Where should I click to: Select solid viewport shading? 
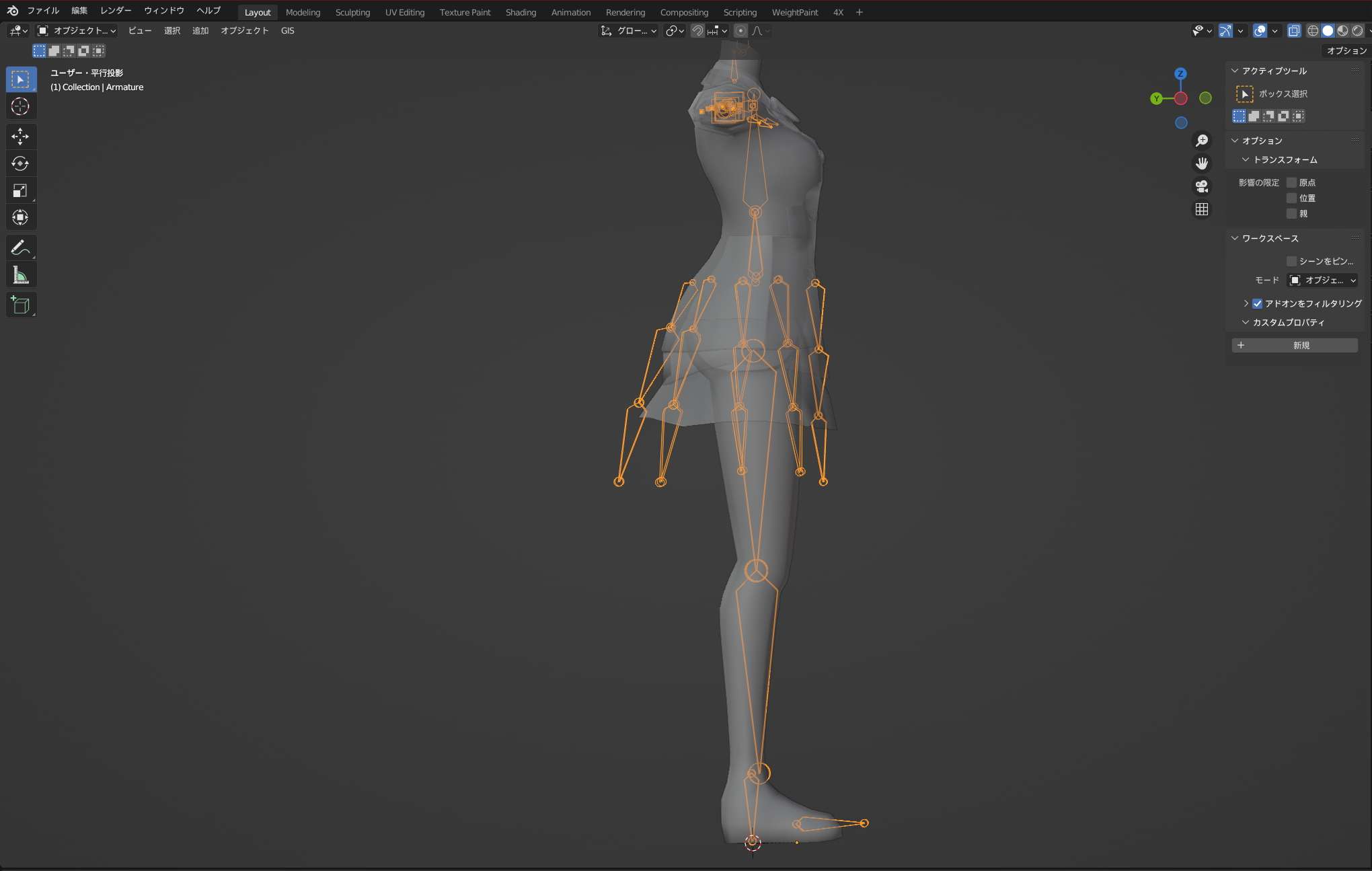[1328, 30]
